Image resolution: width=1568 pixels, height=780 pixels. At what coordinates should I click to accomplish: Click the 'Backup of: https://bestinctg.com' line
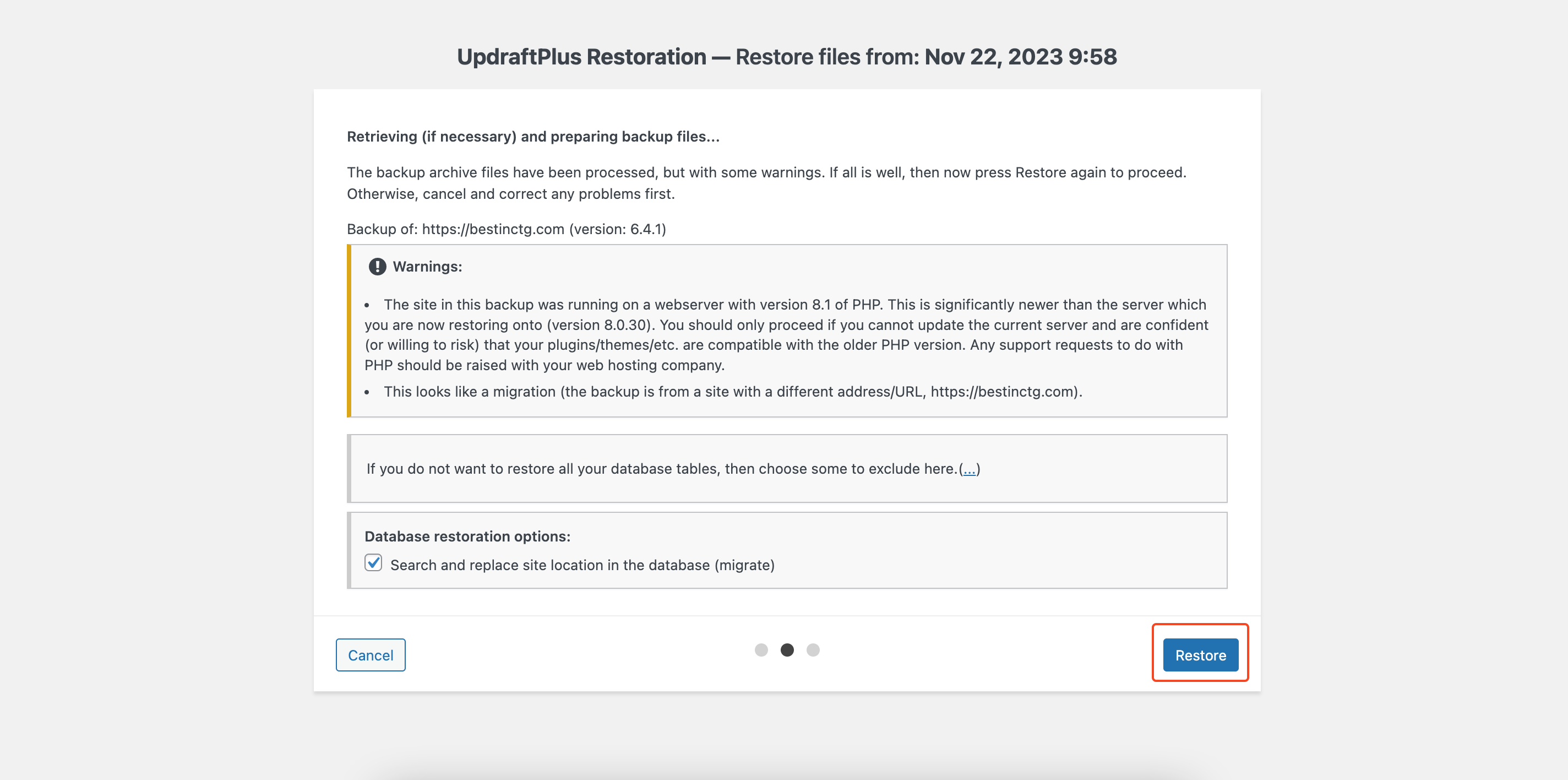coord(507,229)
